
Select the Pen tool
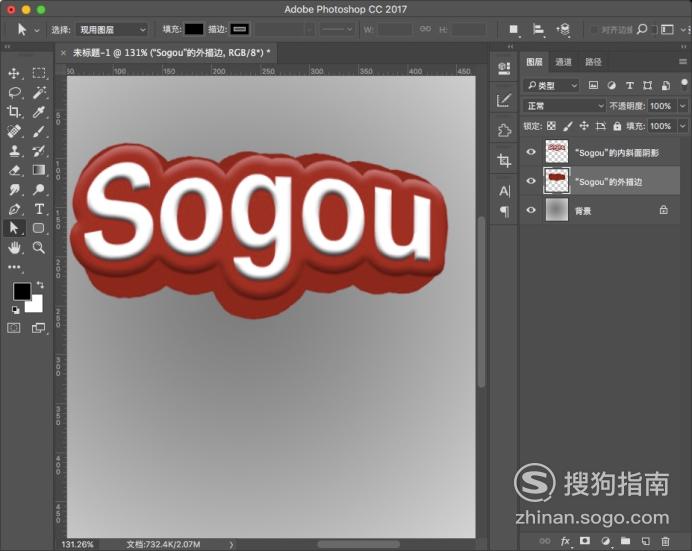14,209
